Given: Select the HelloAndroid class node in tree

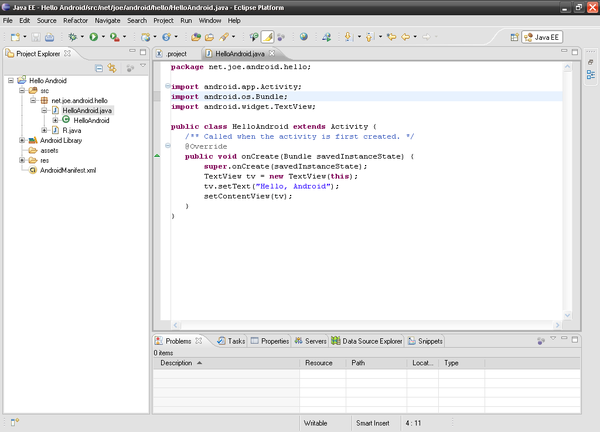Looking at the screenshot, I should tap(90, 120).
